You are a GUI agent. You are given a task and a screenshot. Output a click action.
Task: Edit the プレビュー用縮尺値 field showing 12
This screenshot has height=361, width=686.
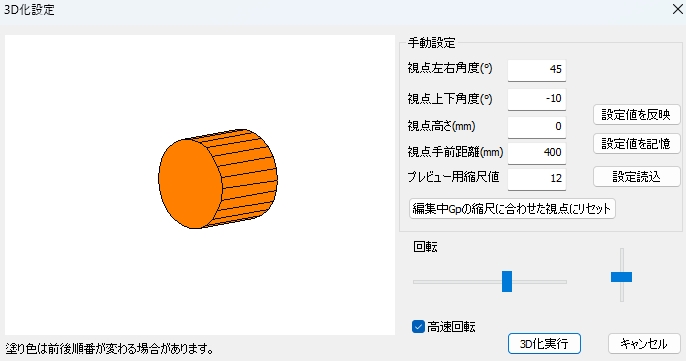pos(537,179)
